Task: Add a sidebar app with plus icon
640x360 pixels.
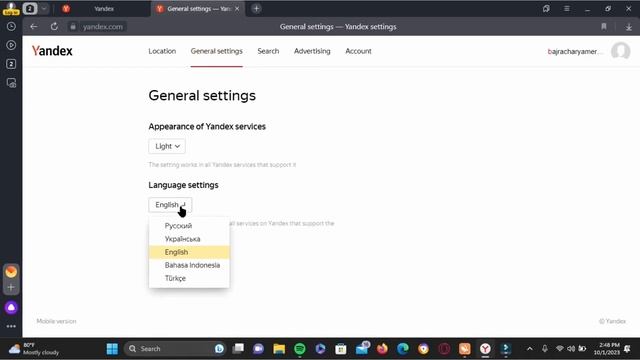Action: click(x=11, y=288)
